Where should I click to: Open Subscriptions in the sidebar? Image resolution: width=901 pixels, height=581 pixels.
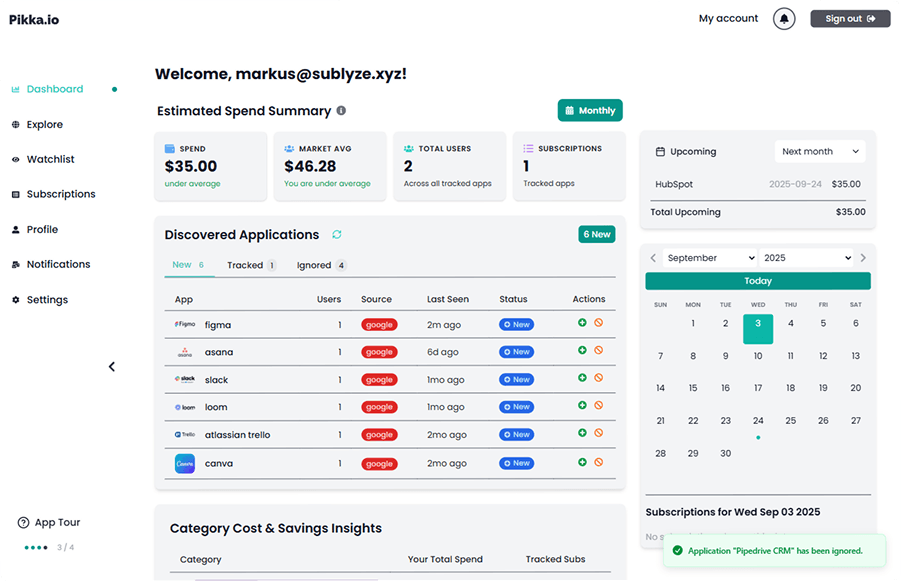click(x=61, y=194)
